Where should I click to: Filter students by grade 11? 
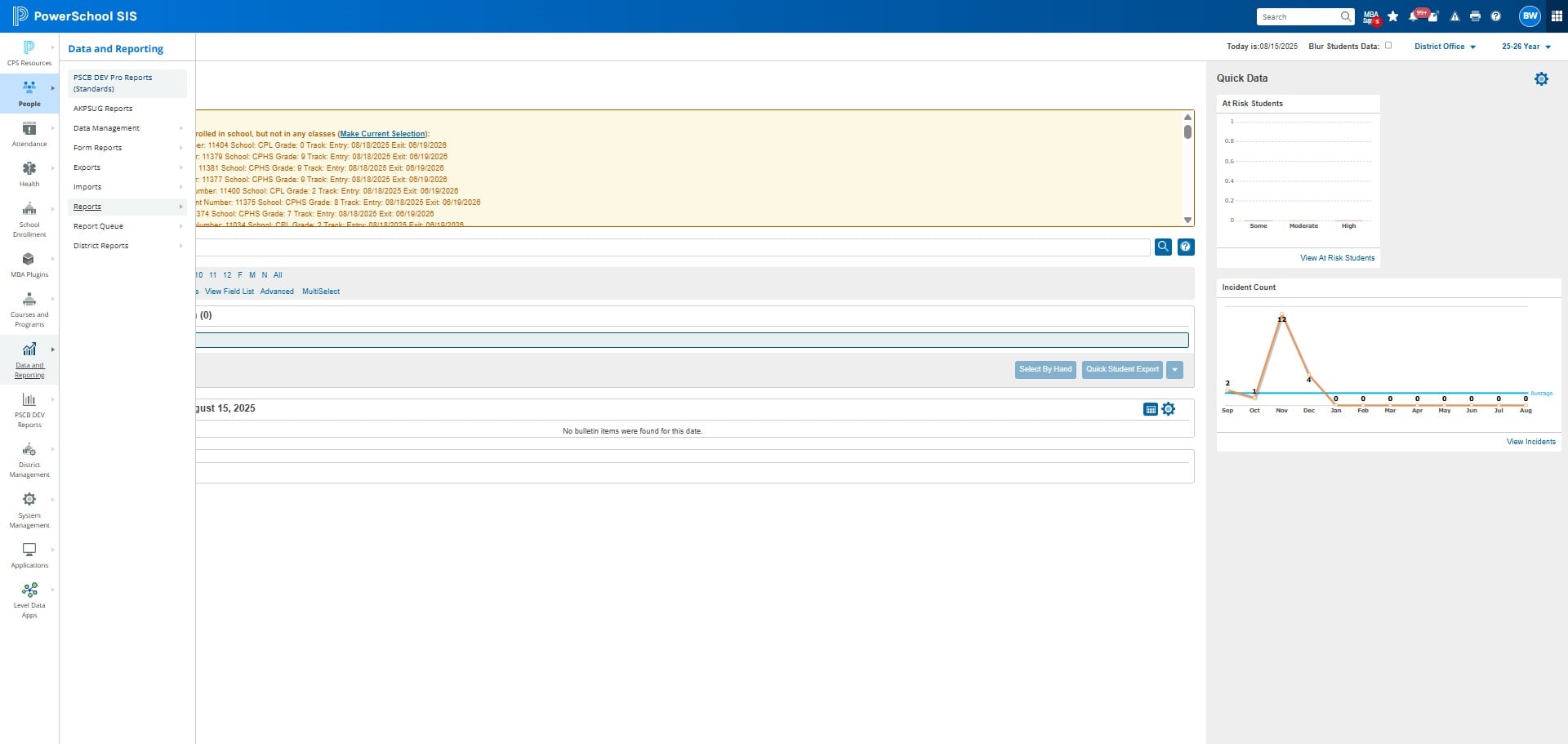coord(213,275)
